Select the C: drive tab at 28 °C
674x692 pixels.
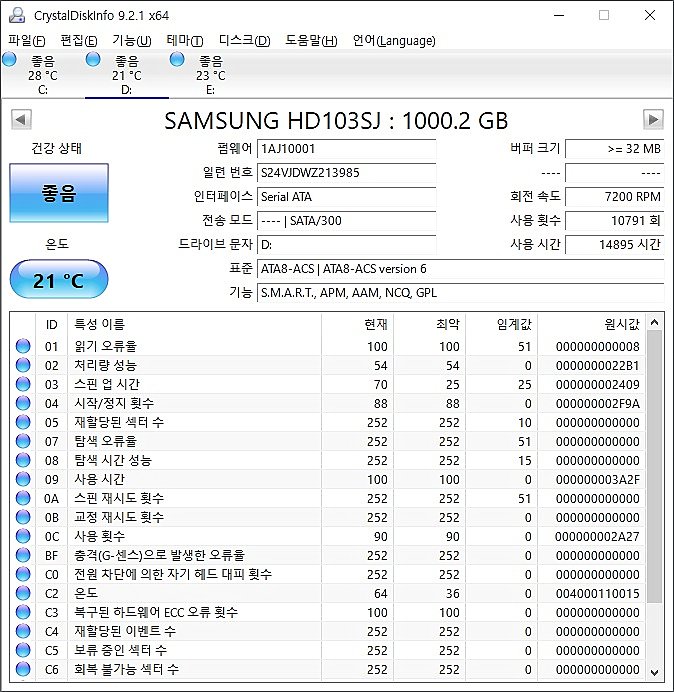click(42, 75)
